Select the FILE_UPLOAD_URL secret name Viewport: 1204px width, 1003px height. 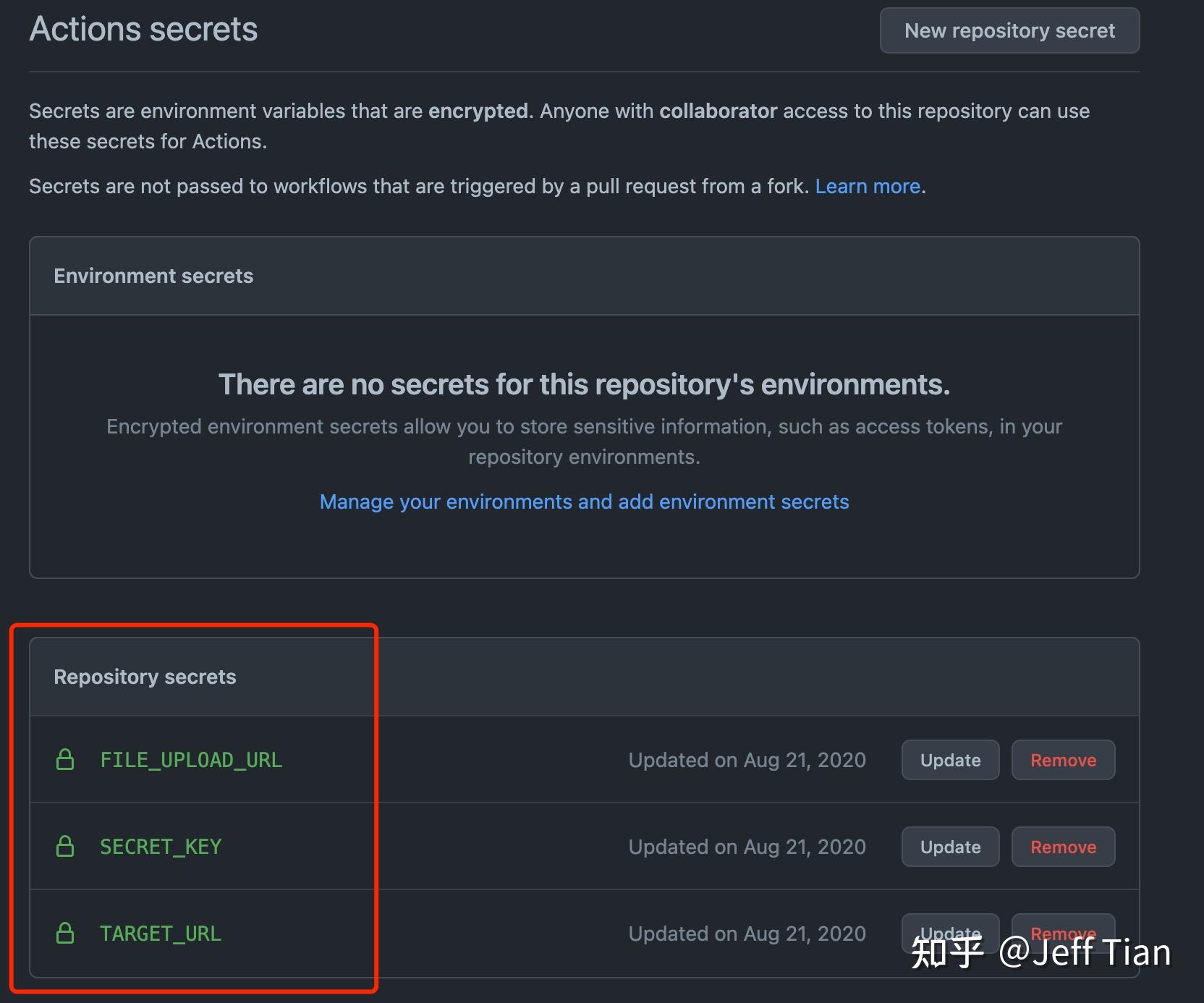point(191,760)
